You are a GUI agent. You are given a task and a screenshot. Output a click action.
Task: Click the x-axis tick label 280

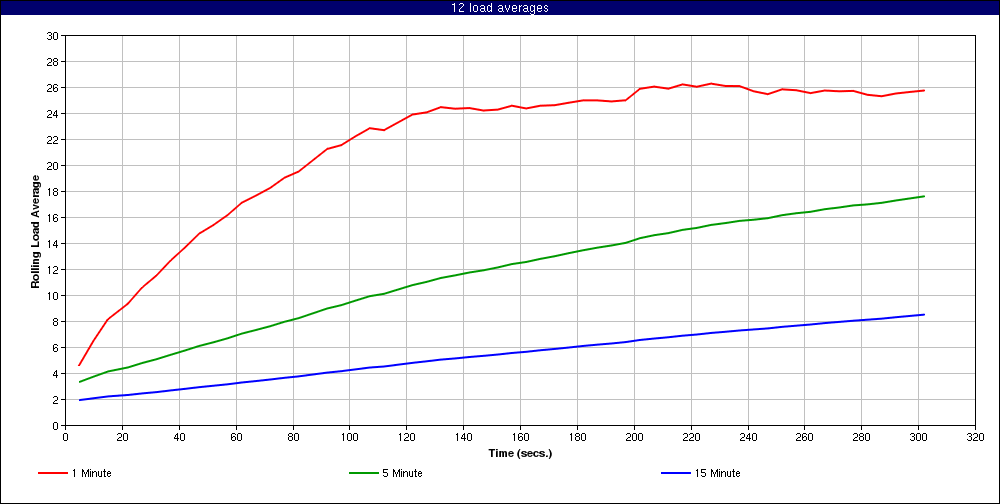pos(862,437)
